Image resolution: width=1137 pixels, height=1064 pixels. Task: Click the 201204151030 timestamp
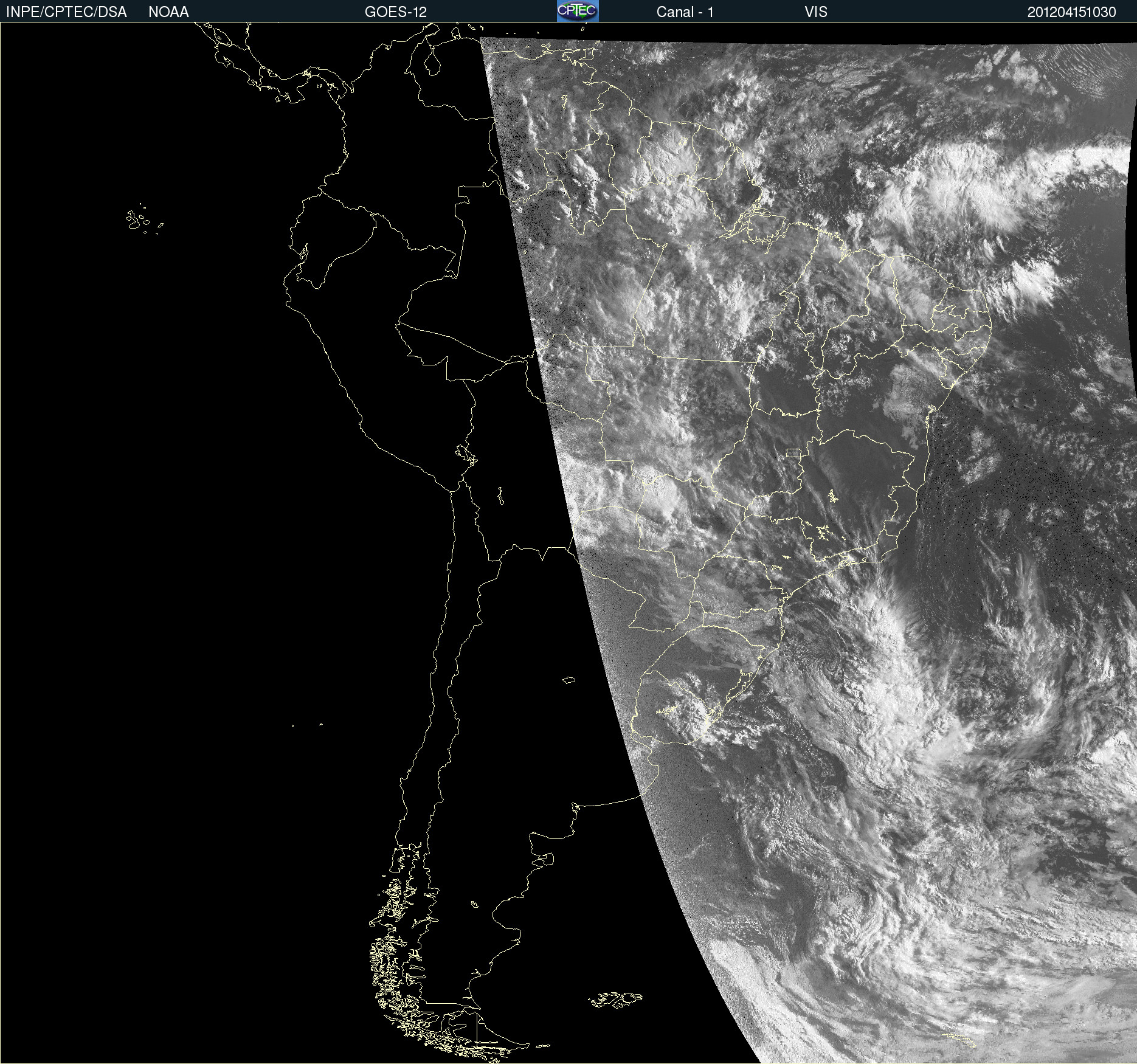1071,12
